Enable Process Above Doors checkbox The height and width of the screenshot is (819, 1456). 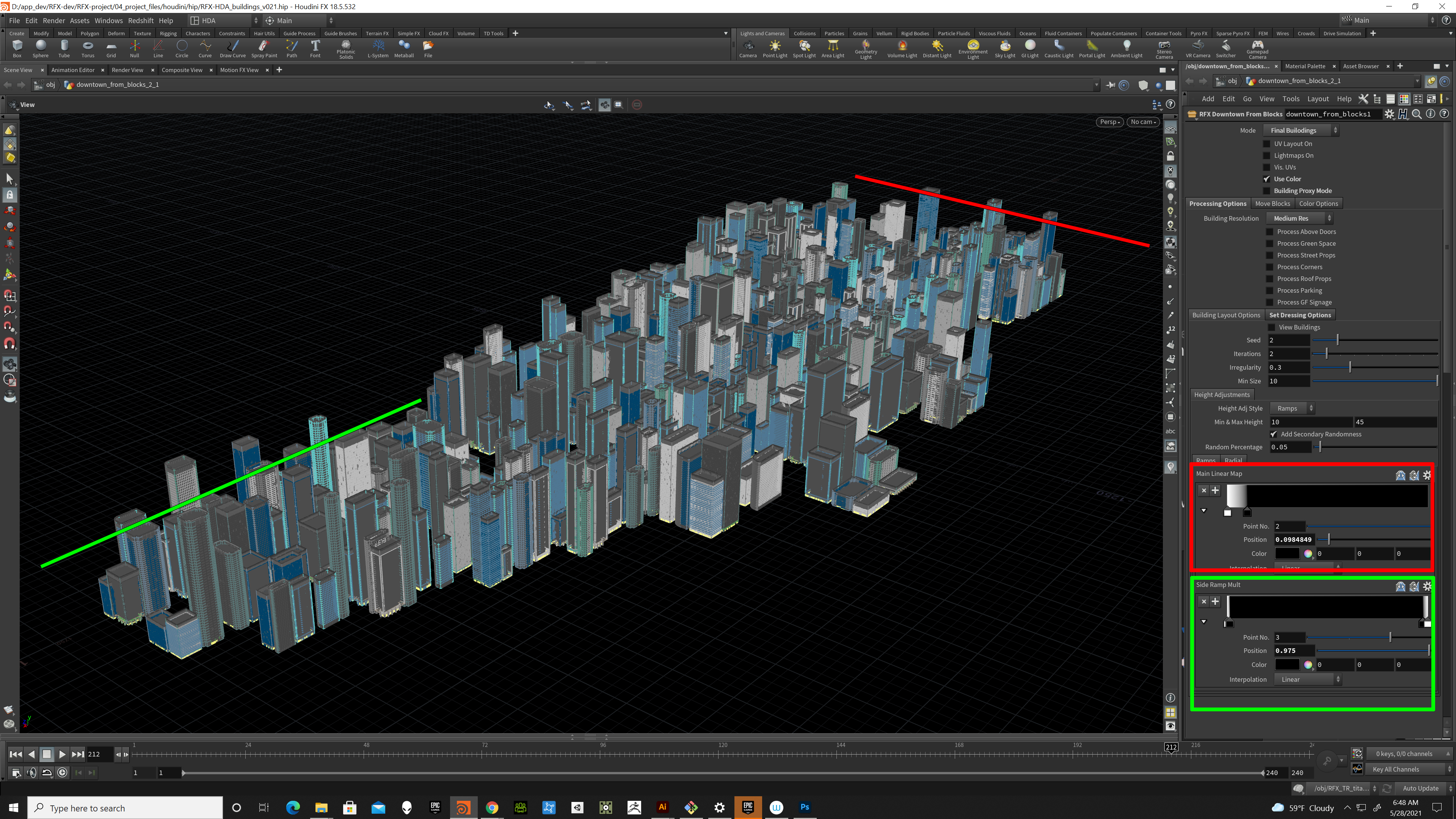coord(1269,232)
